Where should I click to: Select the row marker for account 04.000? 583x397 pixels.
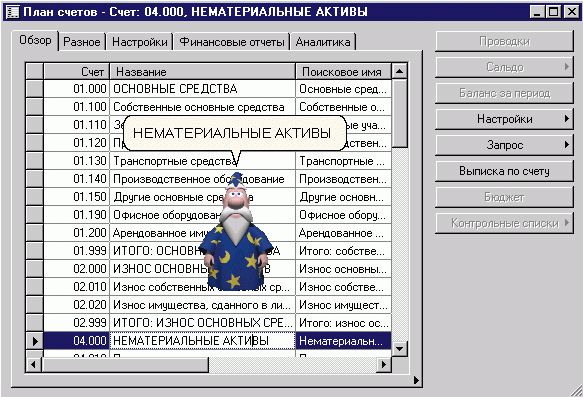(x=35, y=341)
